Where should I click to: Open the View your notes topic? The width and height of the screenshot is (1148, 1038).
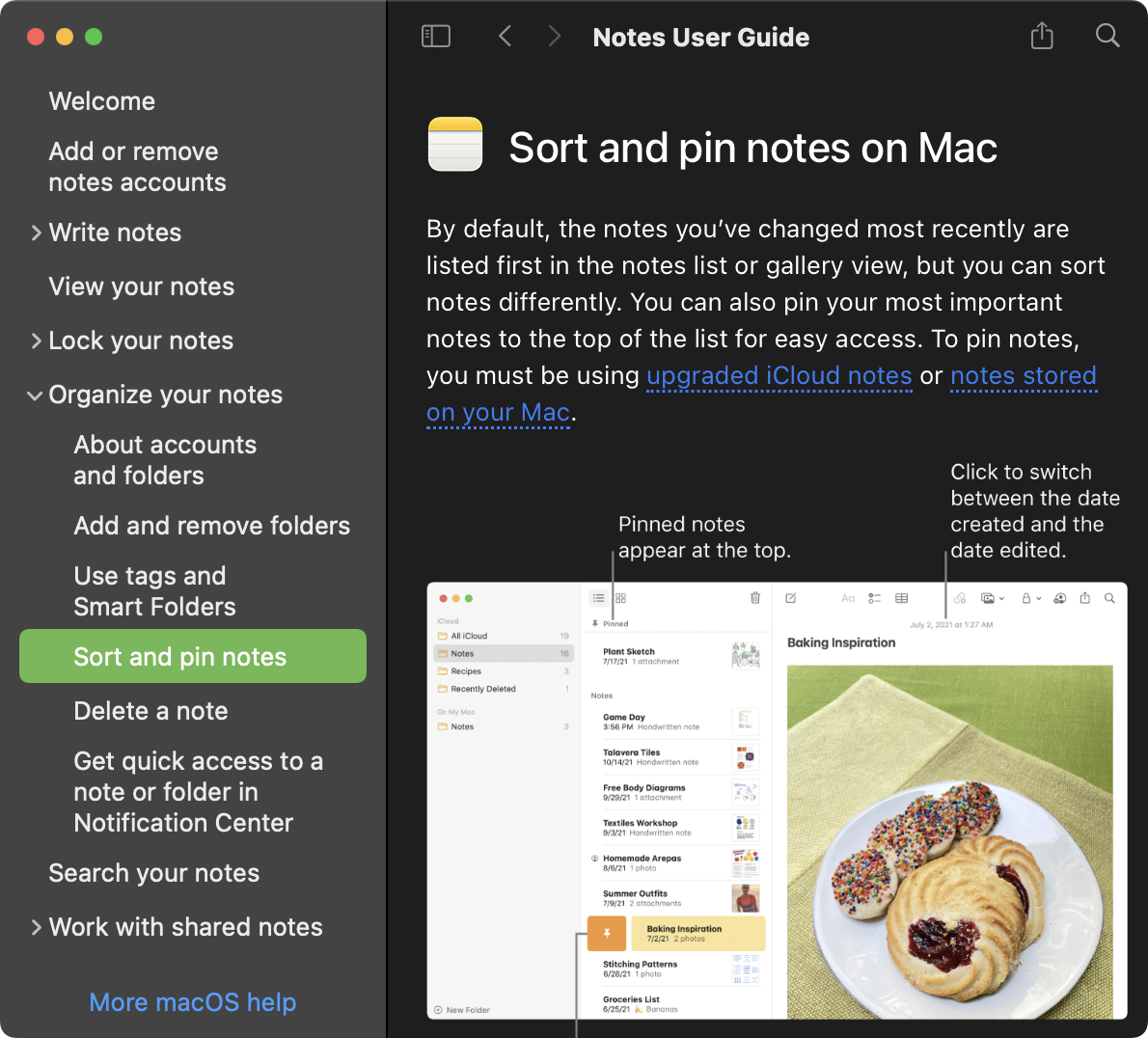[141, 287]
